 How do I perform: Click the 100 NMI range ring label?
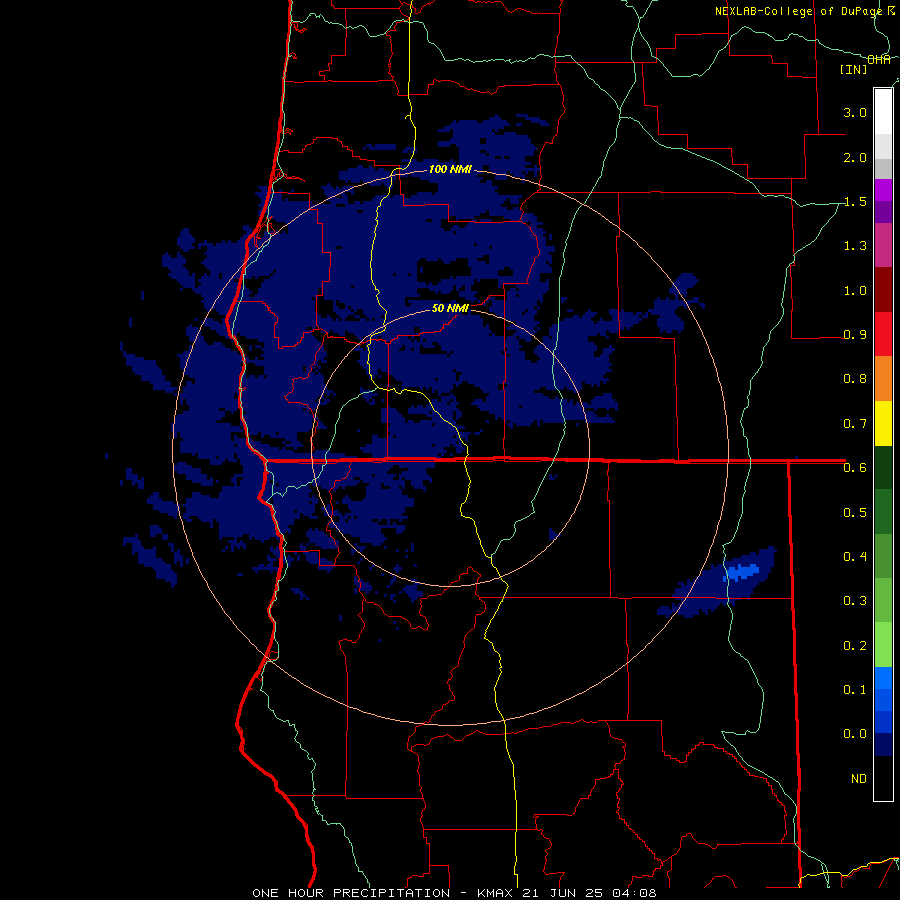[x=450, y=169]
